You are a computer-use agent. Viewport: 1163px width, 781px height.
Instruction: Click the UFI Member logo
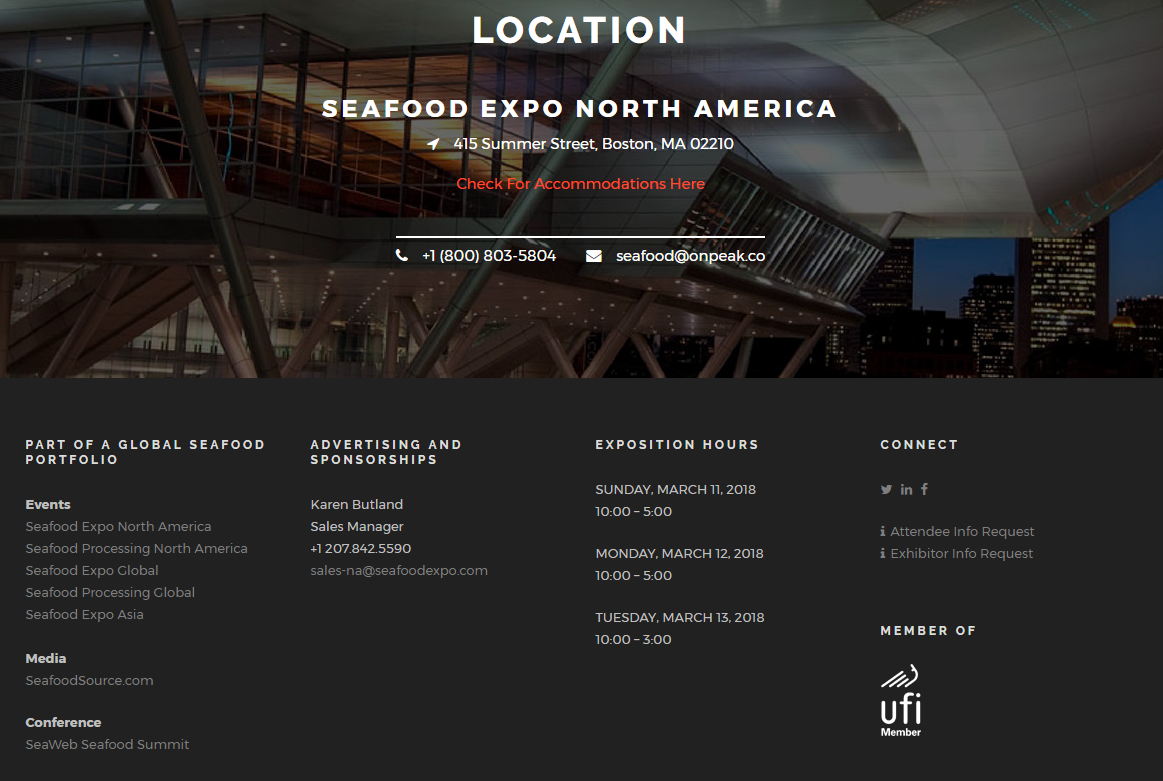901,701
